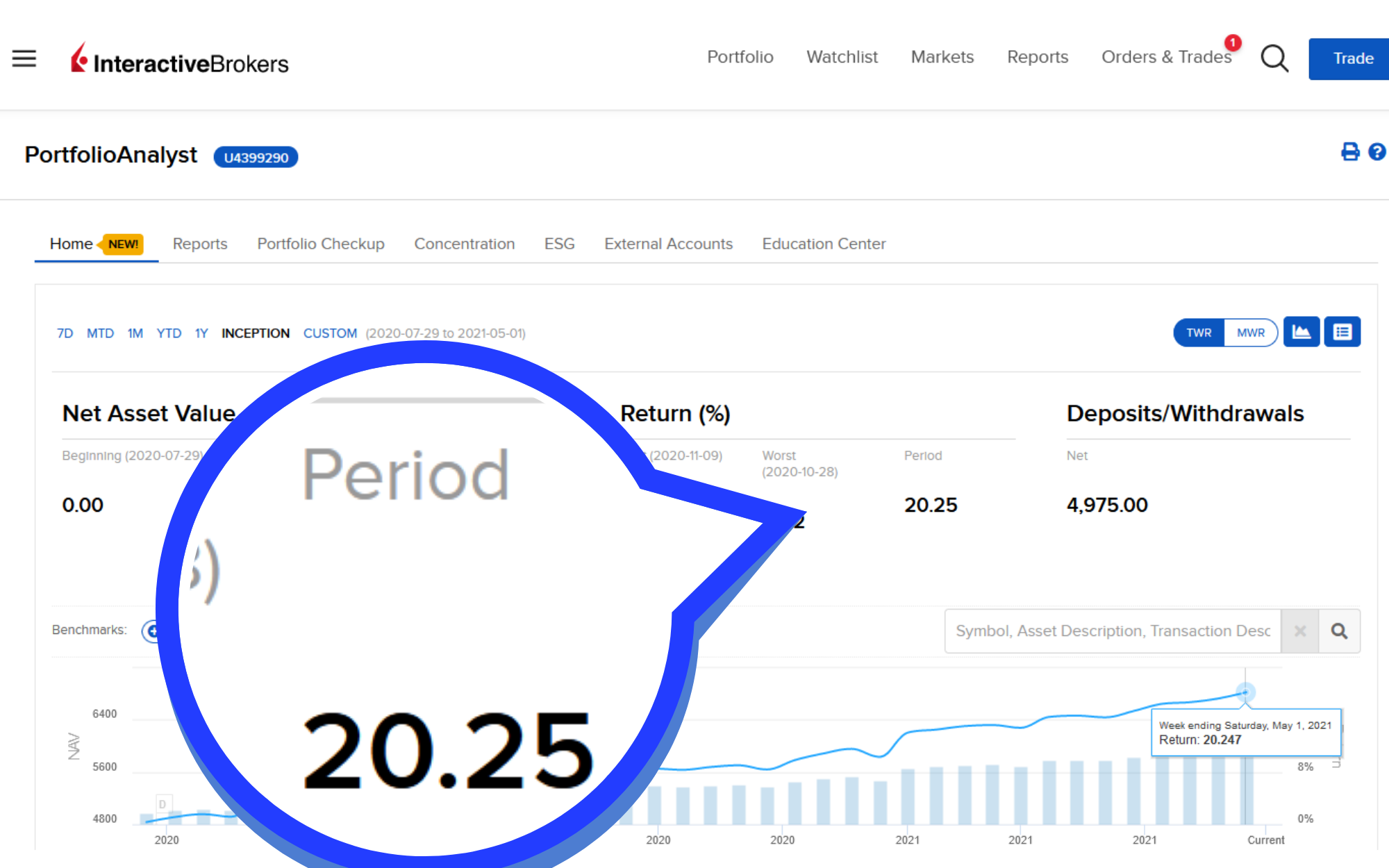The height and width of the screenshot is (868, 1389).
Task: Open the Portfolio Checkup tab
Action: (x=321, y=244)
